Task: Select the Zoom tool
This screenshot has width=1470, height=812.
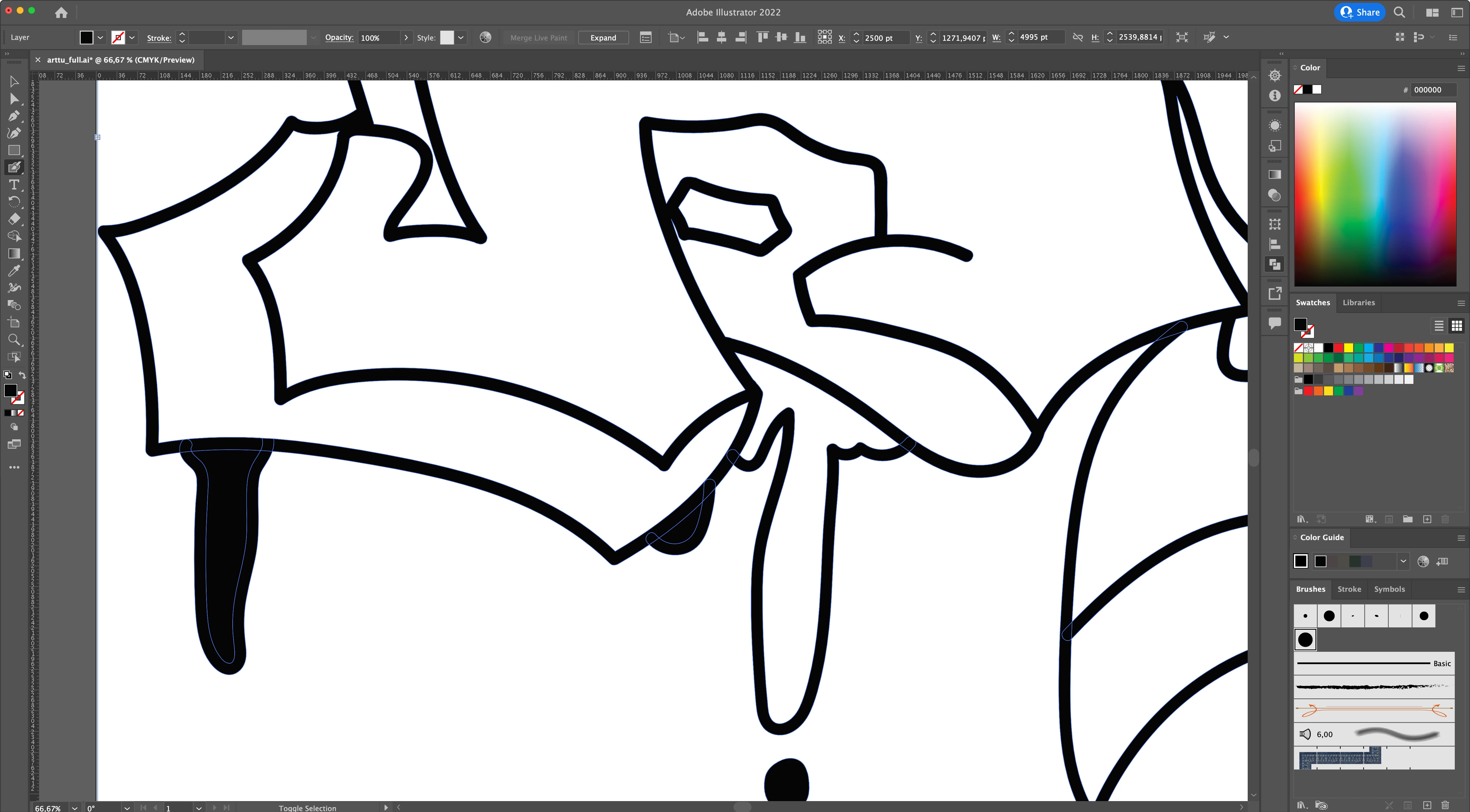Action: [x=14, y=340]
